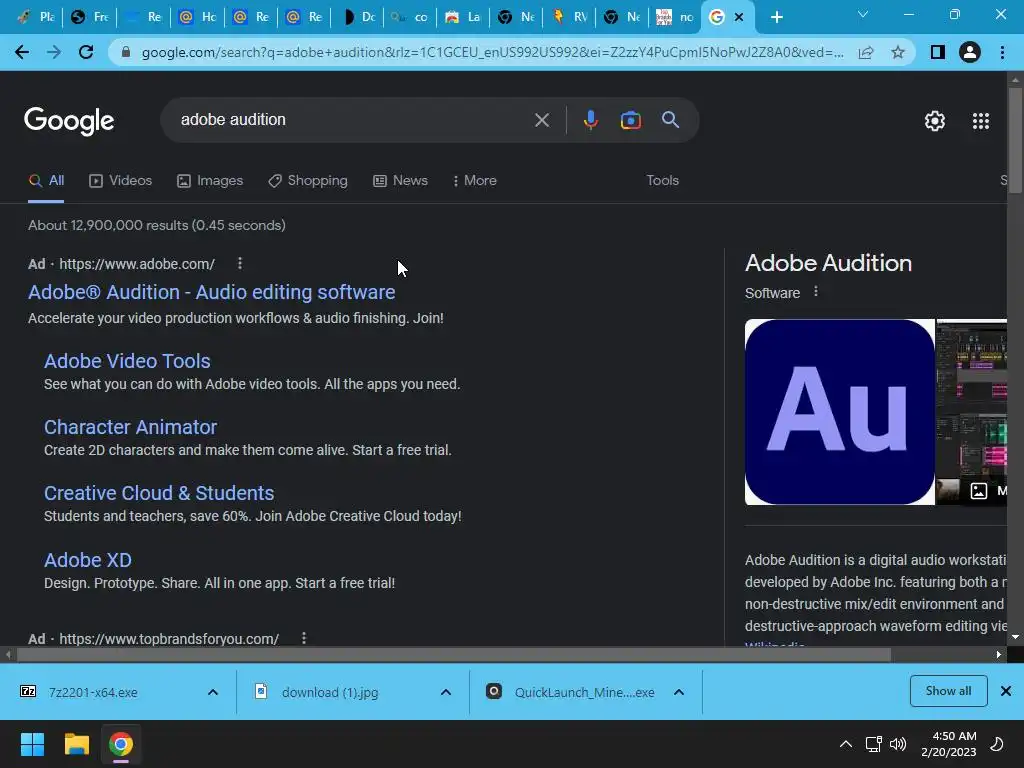Reload the current page
Screen dimensions: 1024x768
[x=86, y=52]
